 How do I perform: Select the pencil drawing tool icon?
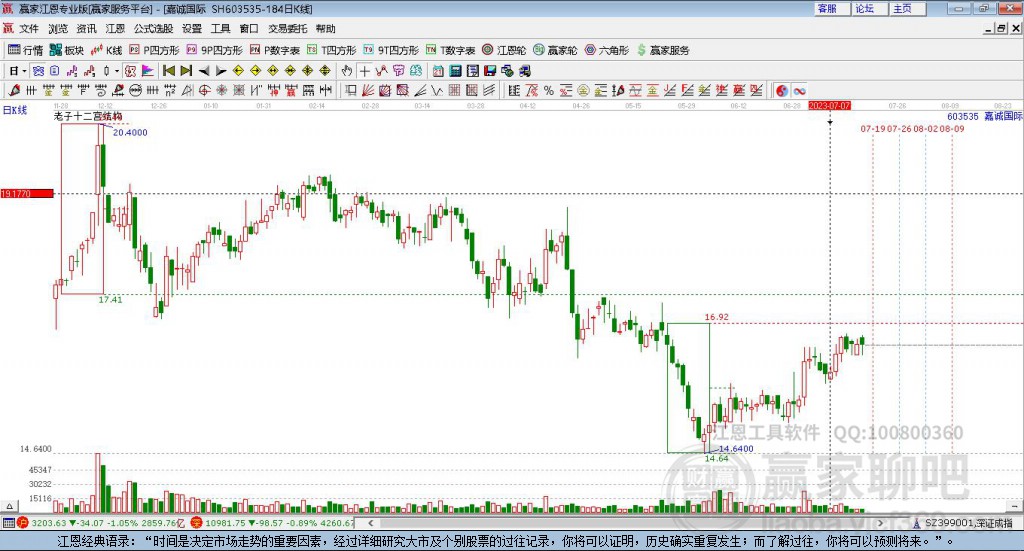14,91
